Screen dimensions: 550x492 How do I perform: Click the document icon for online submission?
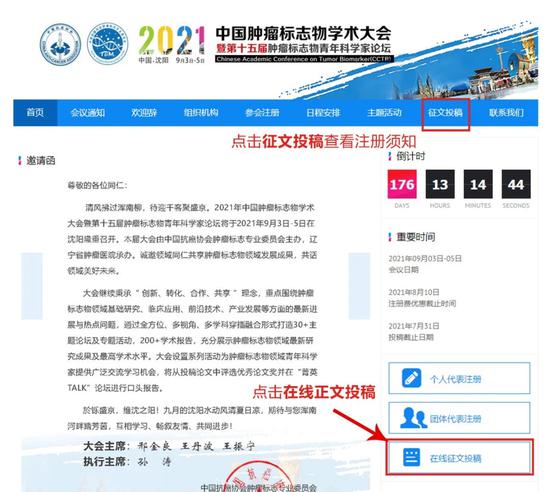point(411,457)
